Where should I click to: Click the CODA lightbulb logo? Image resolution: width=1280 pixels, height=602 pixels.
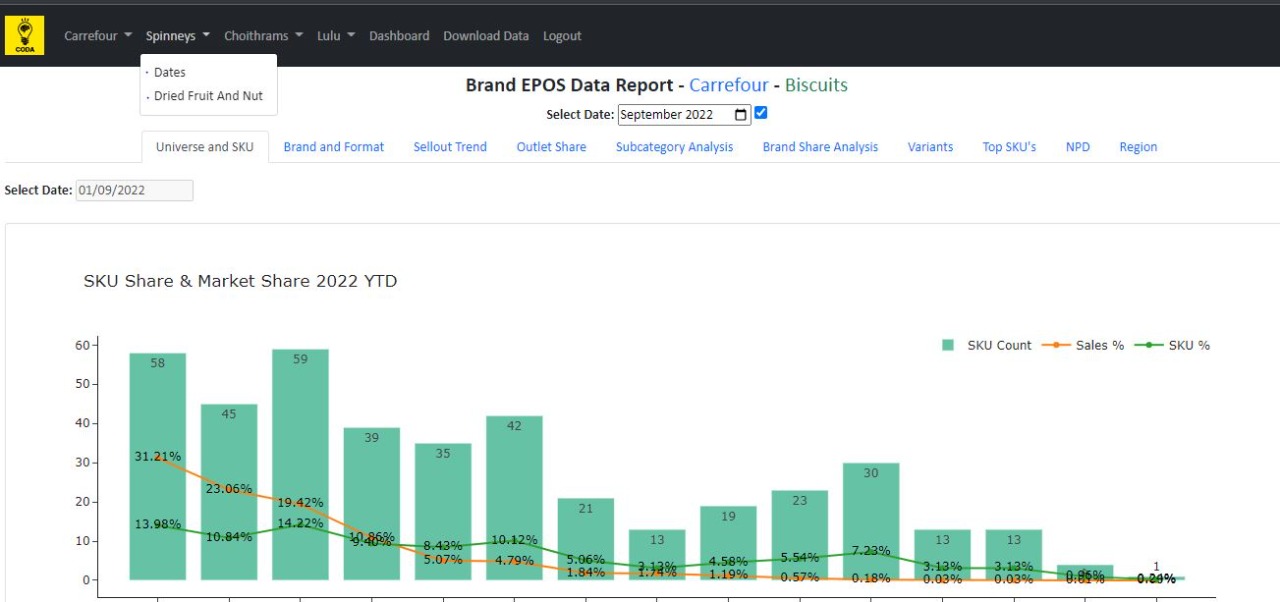click(24, 35)
